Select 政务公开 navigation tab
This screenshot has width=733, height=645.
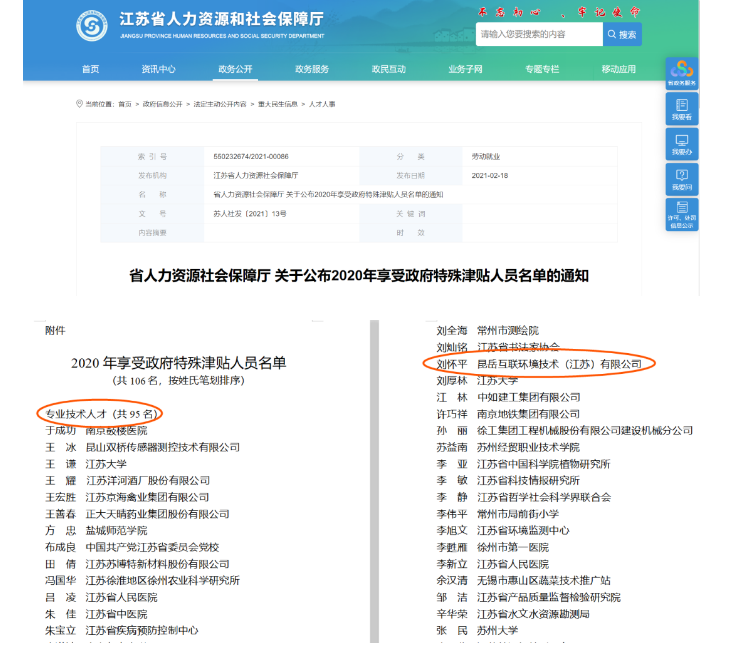(x=235, y=69)
